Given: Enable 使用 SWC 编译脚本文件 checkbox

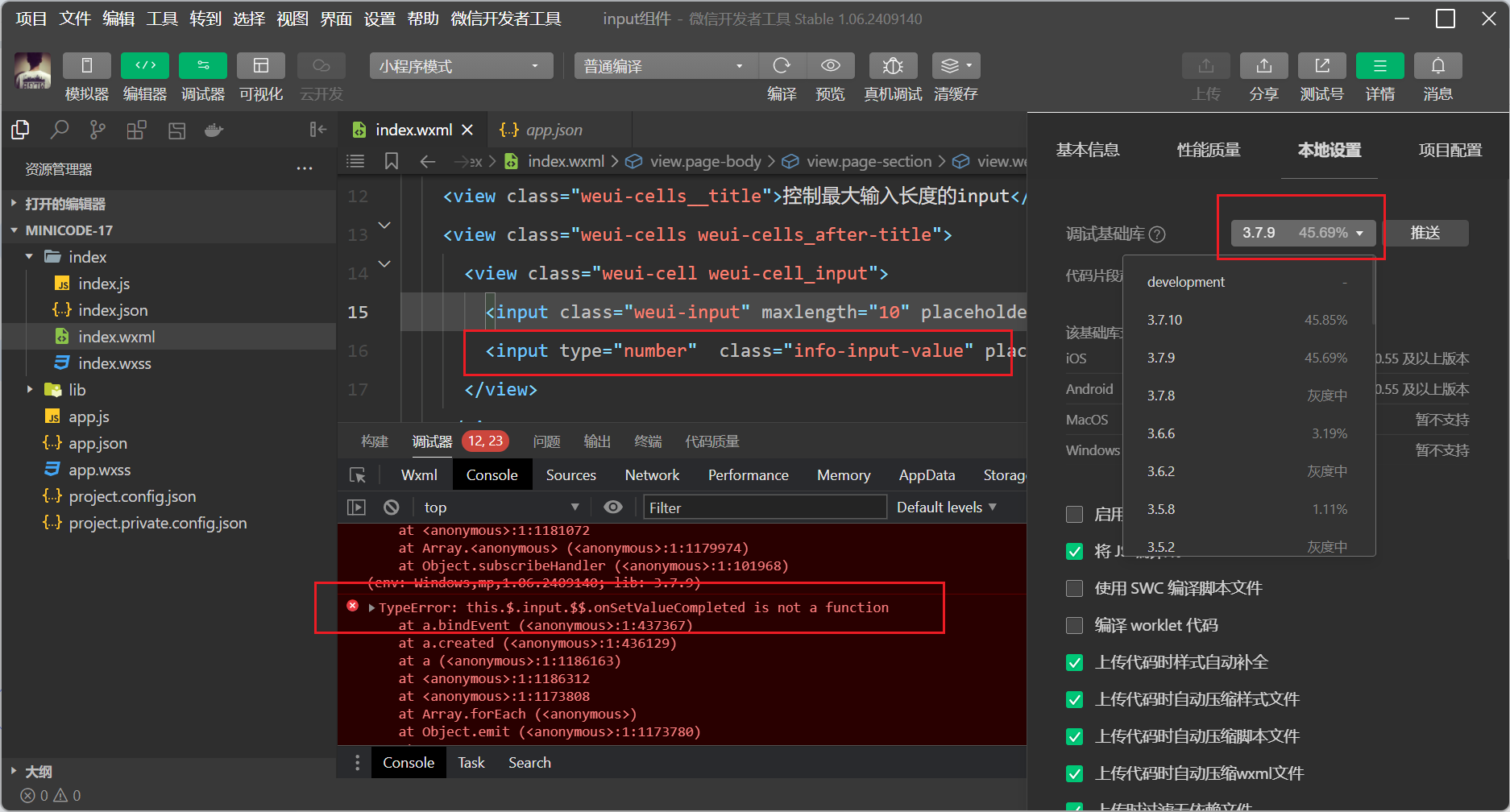Looking at the screenshot, I should 1074,589.
